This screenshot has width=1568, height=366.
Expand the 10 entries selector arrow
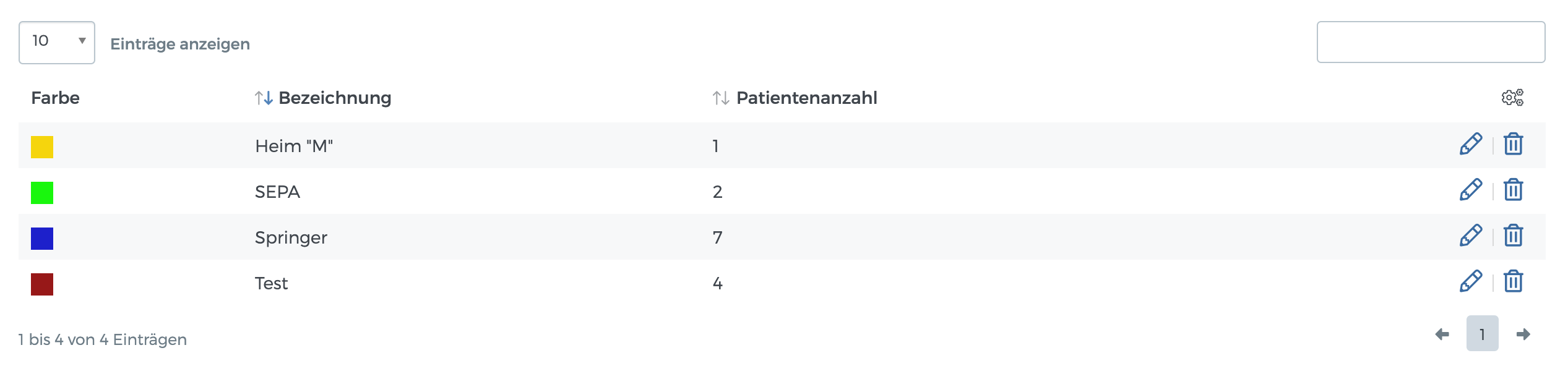pos(82,42)
